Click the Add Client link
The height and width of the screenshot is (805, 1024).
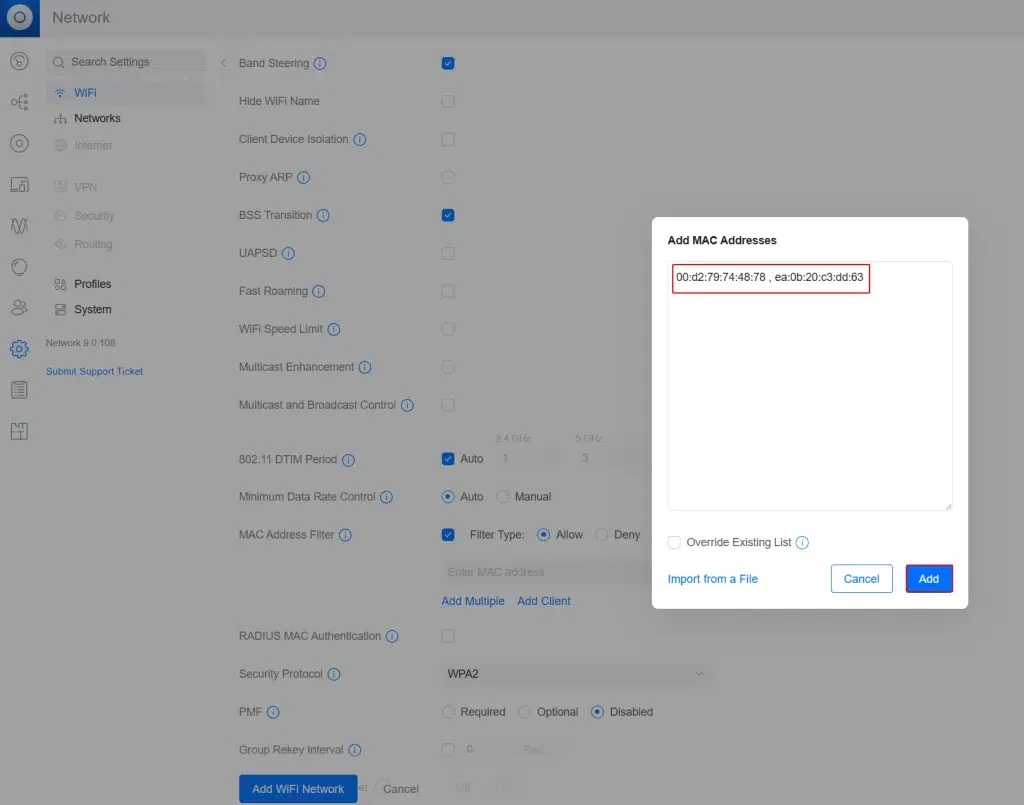[544, 601]
